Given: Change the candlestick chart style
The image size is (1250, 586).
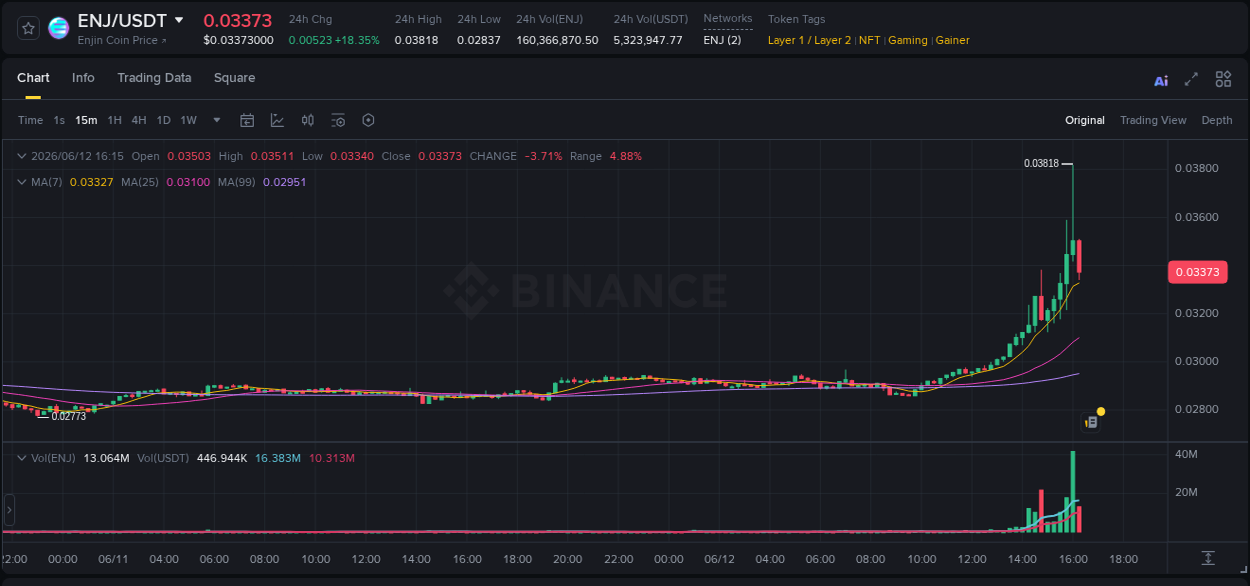Looking at the screenshot, I should click(x=308, y=120).
